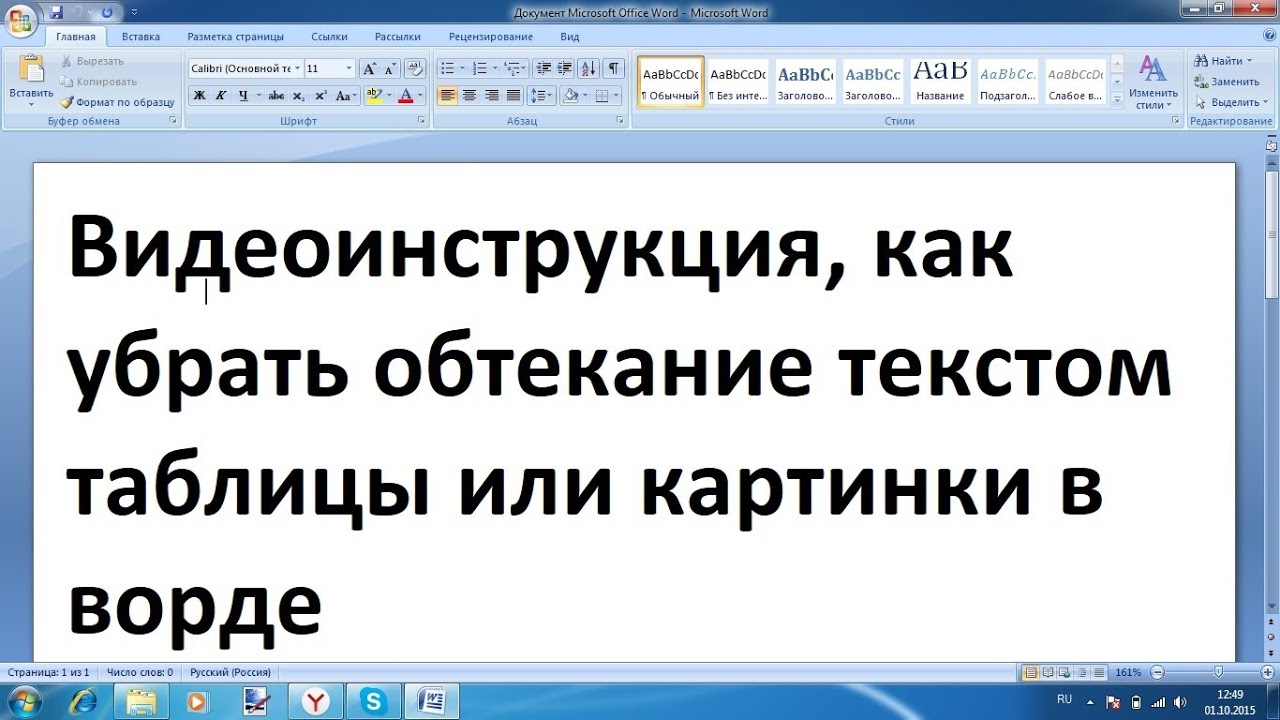Apply red font color (A)
The width and height of the screenshot is (1280, 720).
(x=405, y=96)
